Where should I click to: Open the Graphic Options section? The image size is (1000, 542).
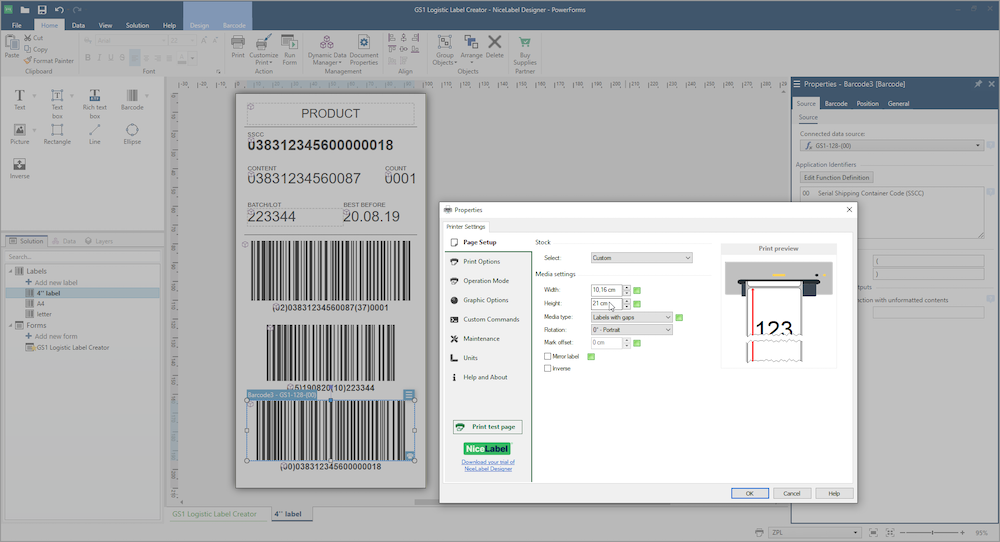pos(485,300)
